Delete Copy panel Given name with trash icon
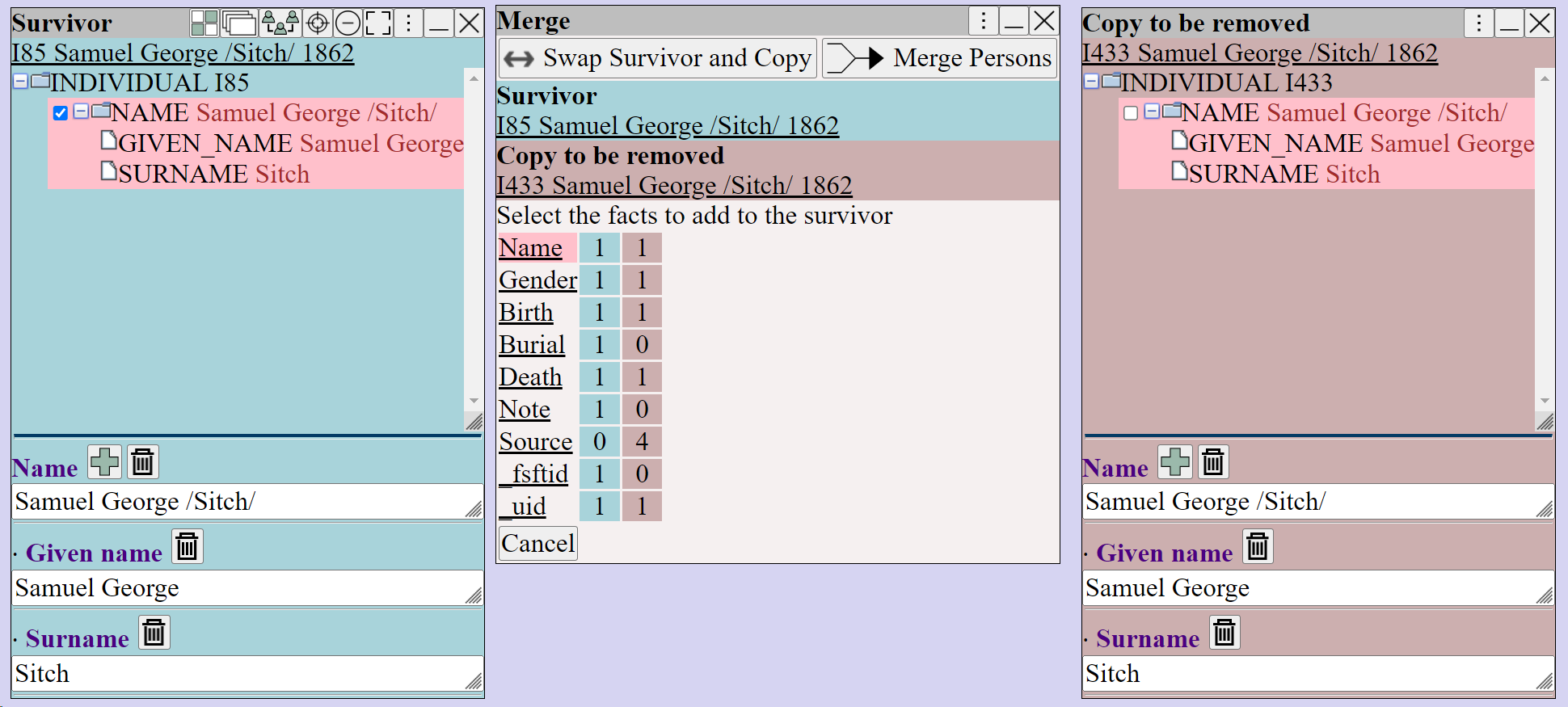This screenshot has height=707, width=1568. tap(1258, 547)
